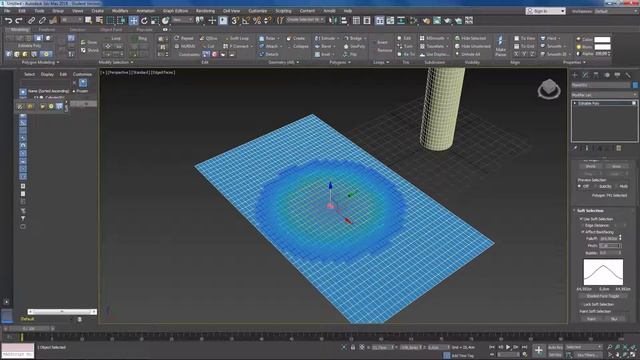Expand the Geometry (All) panel arrow
Viewport: 640px width, 360px height.
click(298, 62)
